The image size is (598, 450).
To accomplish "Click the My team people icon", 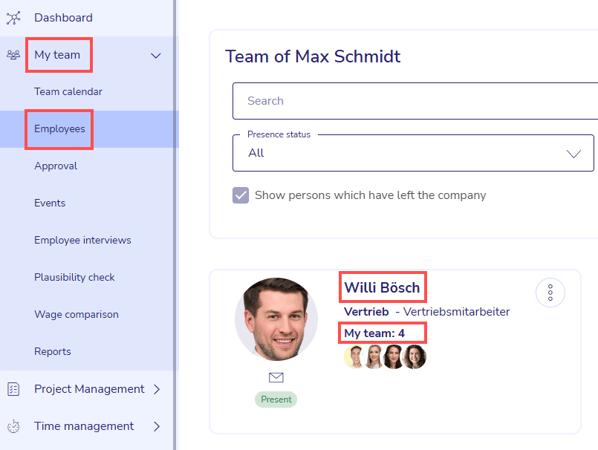I will (x=13, y=55).
